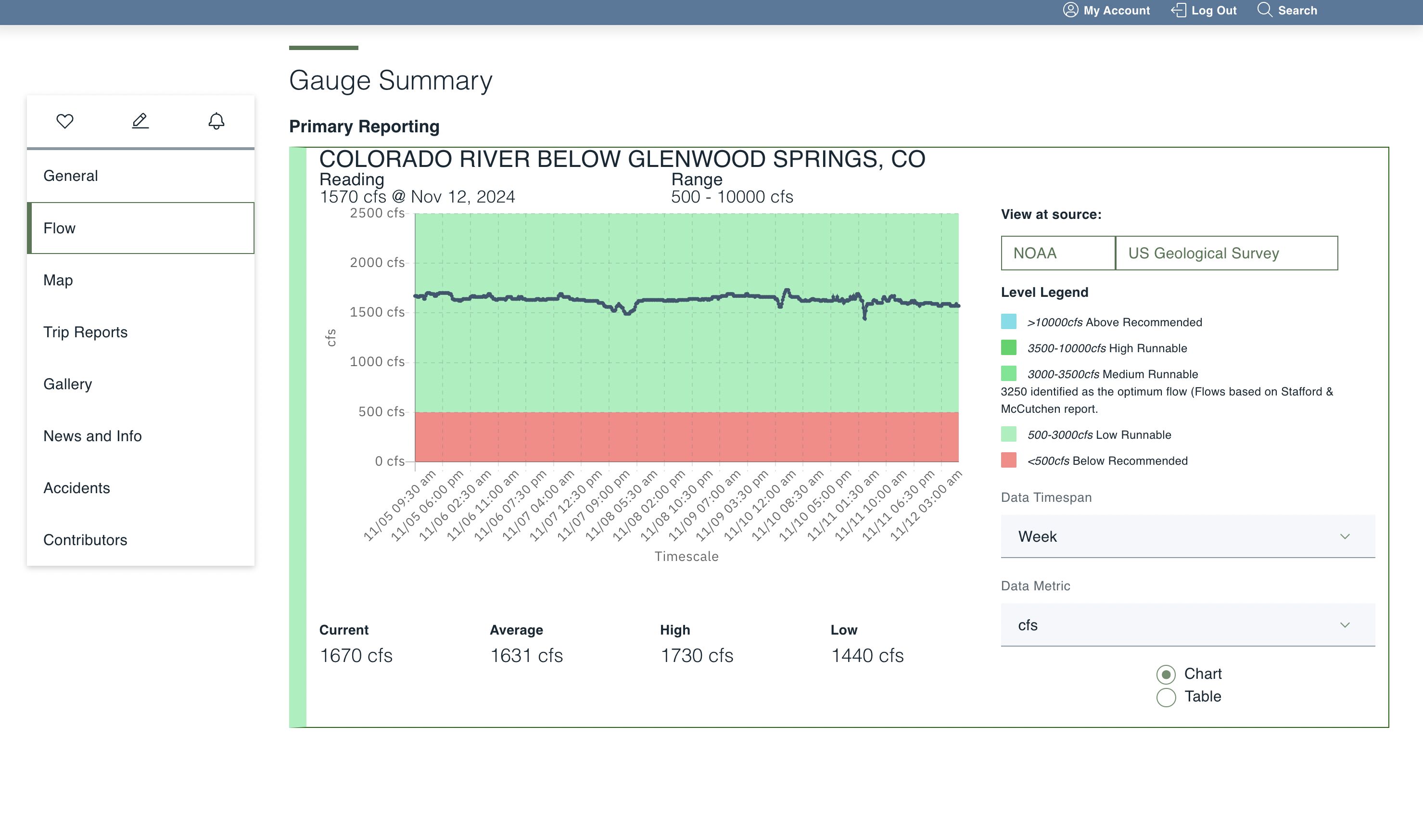Open the Flow tab
The width and height of the screenshot is (1423, 840).
pos(60,228)
